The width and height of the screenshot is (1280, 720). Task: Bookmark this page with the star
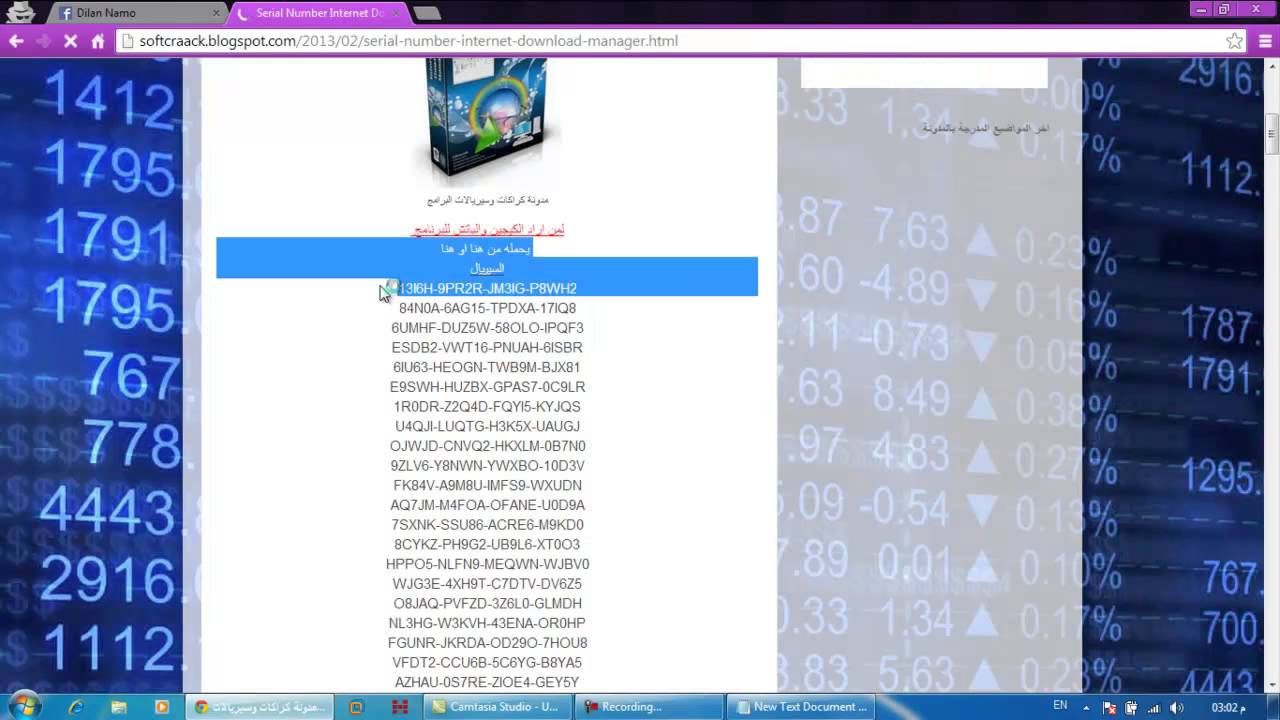(1235, 41)
